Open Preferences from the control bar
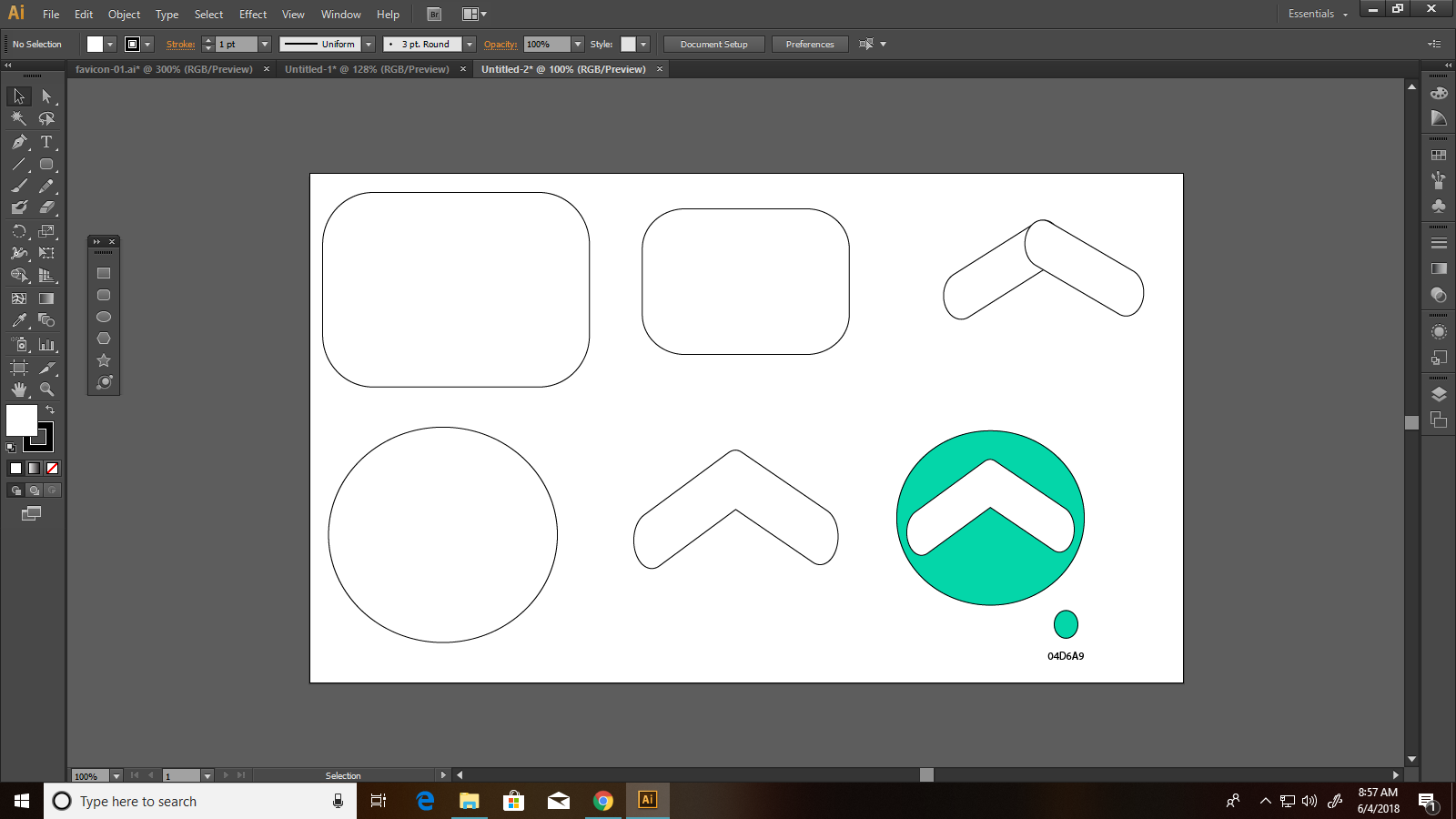This screenshot has width=1456, height=819. pos(809,44)
